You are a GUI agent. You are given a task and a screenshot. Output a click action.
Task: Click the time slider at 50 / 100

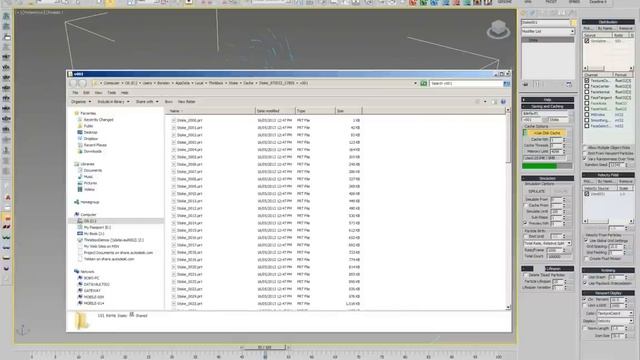[265, 347]
